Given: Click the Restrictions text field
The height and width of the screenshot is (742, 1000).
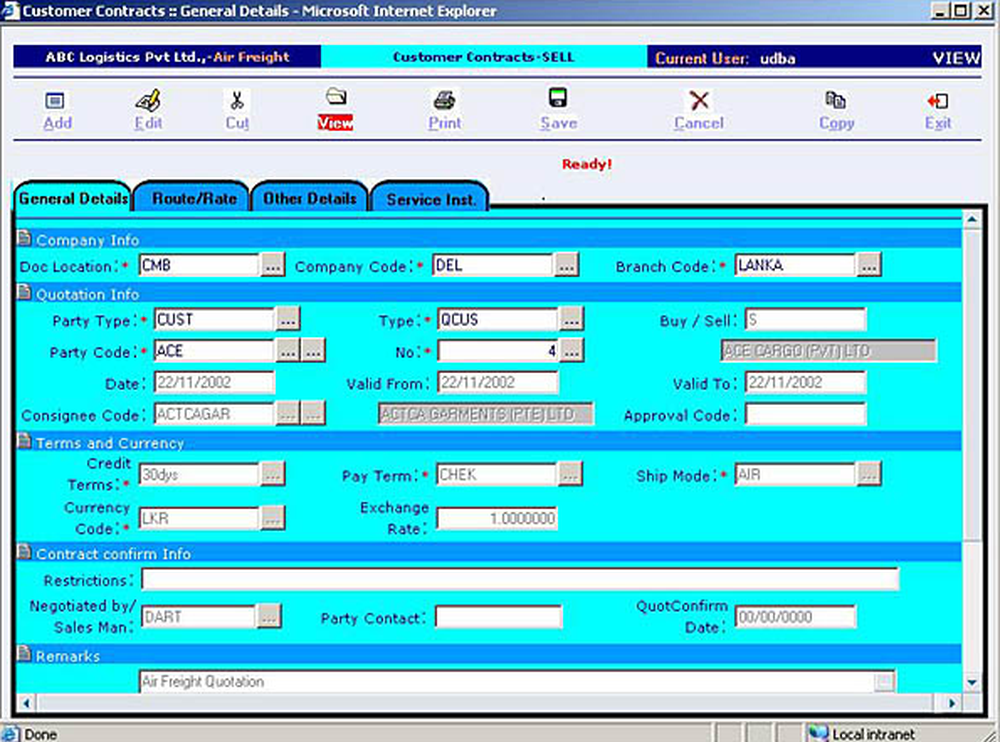Looking at the screenshot, I should (519, 580).
